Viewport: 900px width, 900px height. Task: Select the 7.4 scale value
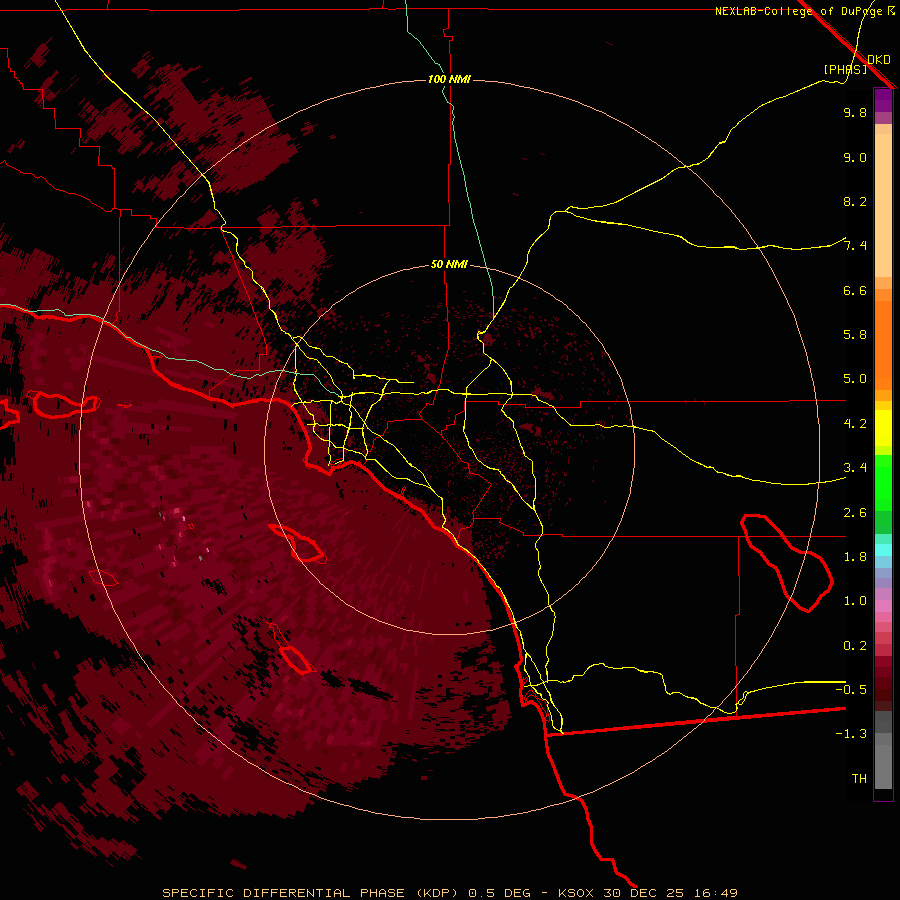point(855,246)
